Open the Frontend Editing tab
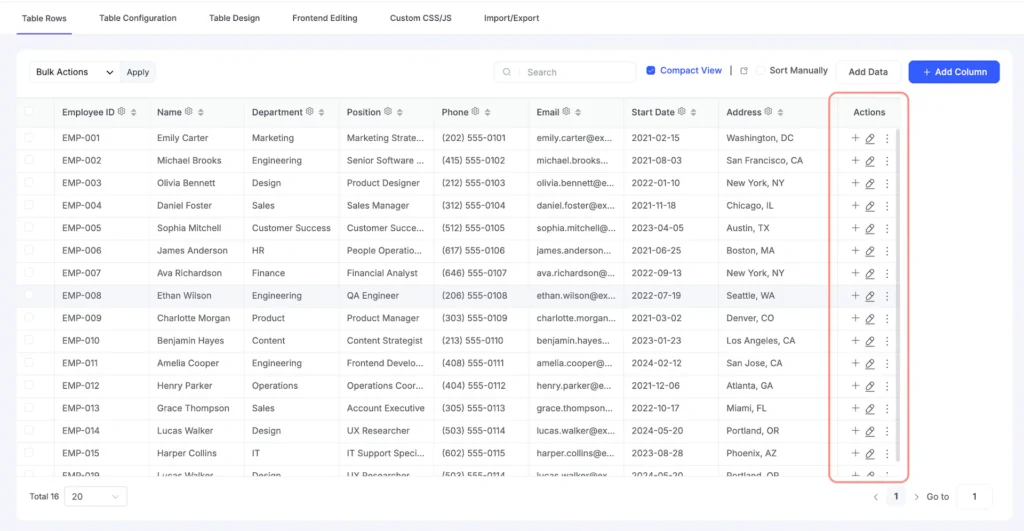 pos(325,18)
